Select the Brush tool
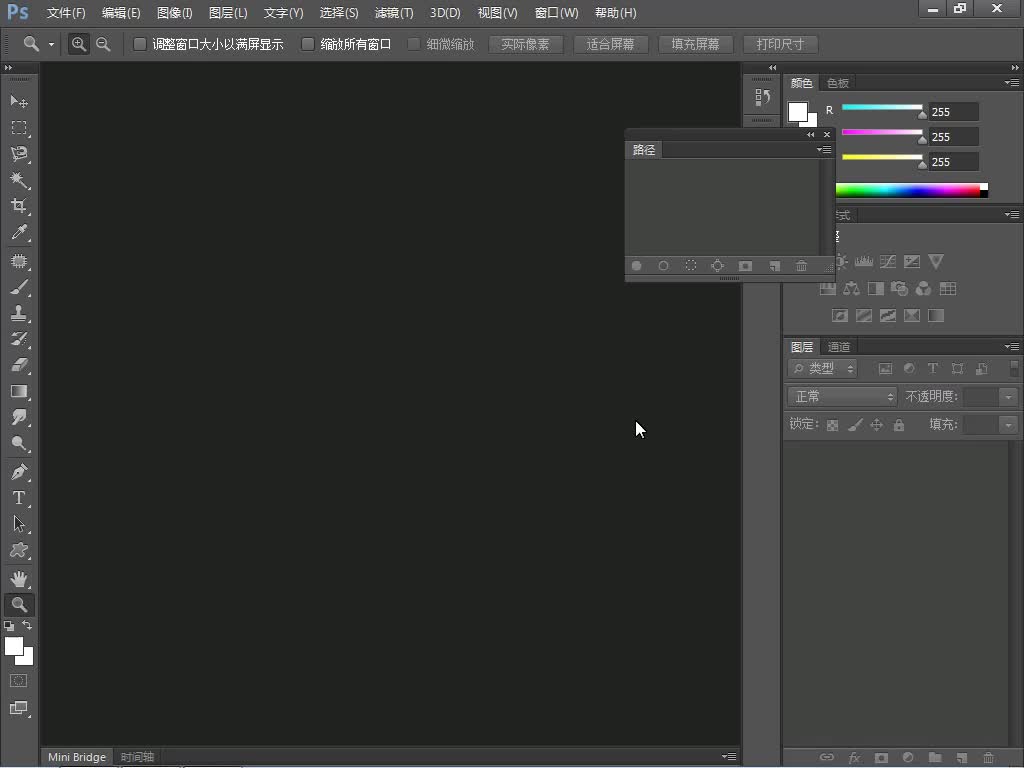 19,287
